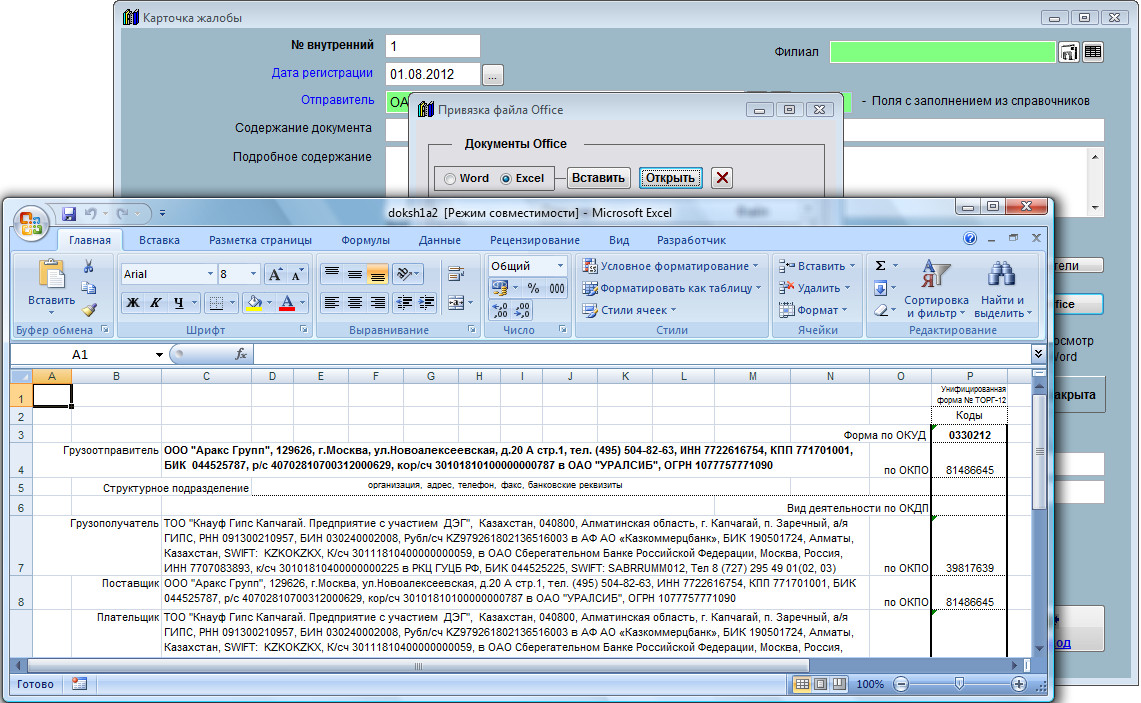
Task: Click the 'Открыть' button in dialog
Action: click(x=670, y=178)
